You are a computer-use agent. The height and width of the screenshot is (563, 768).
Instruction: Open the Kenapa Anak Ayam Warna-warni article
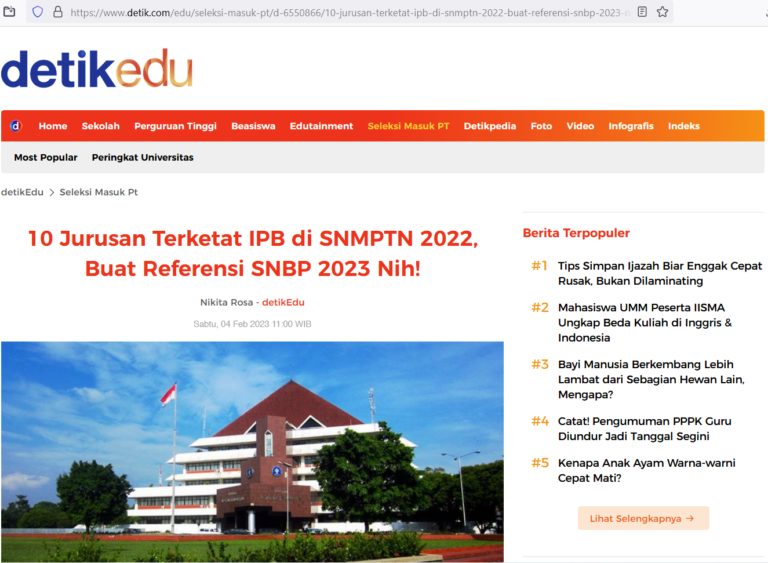click(659, 470)
